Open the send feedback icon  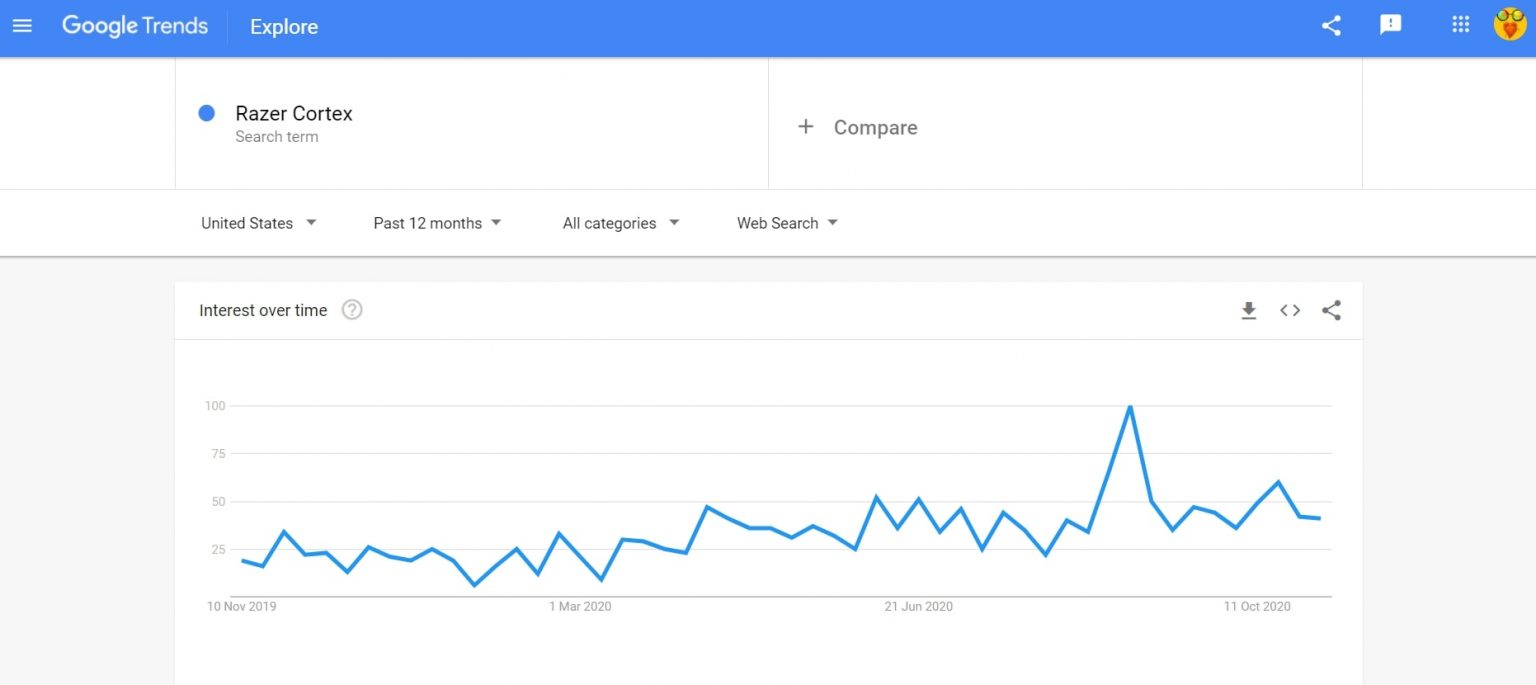[1390, 26]
